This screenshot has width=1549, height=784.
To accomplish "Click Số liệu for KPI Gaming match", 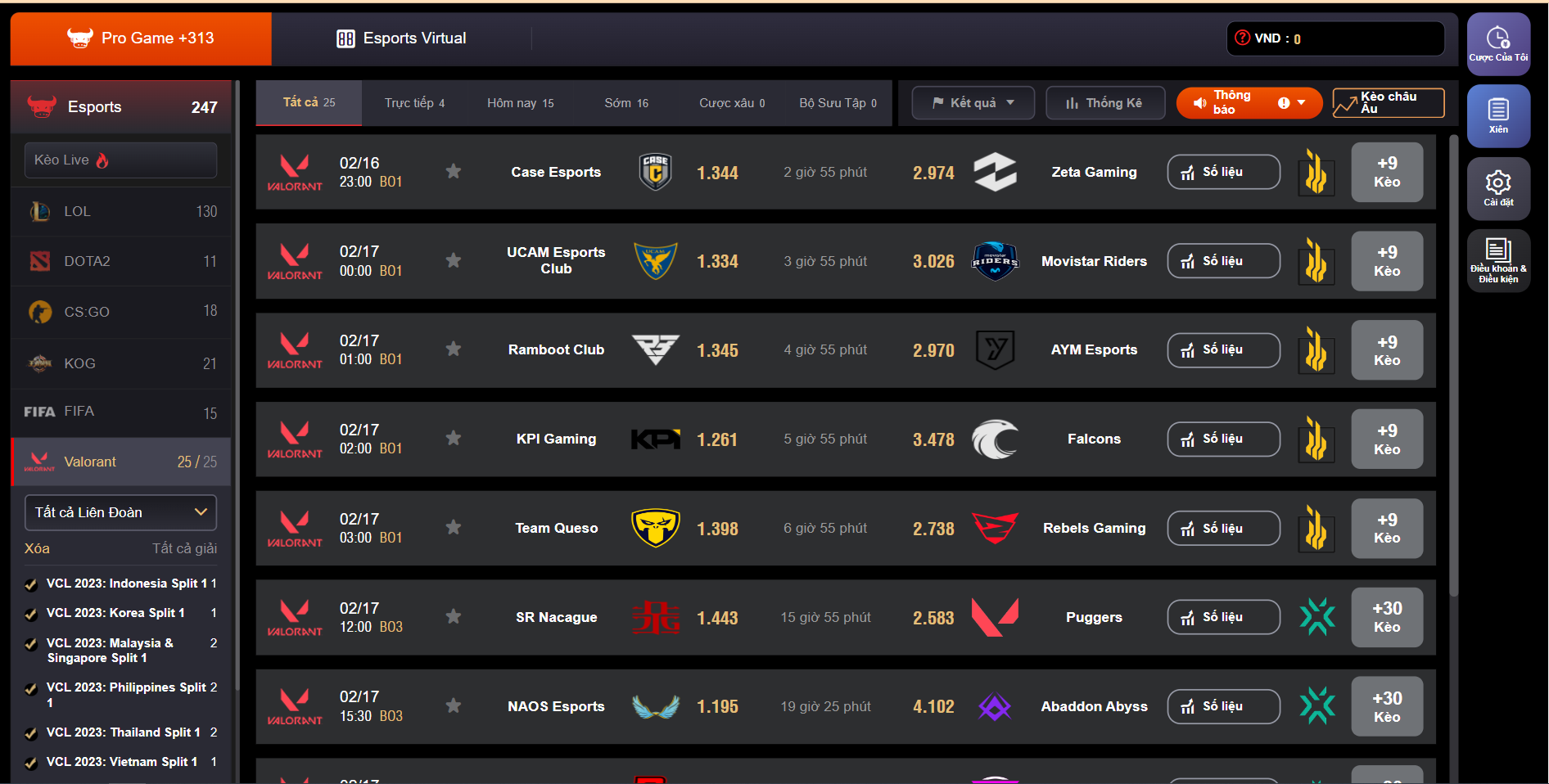I will pyautogui.click(x=1223, y=439).
